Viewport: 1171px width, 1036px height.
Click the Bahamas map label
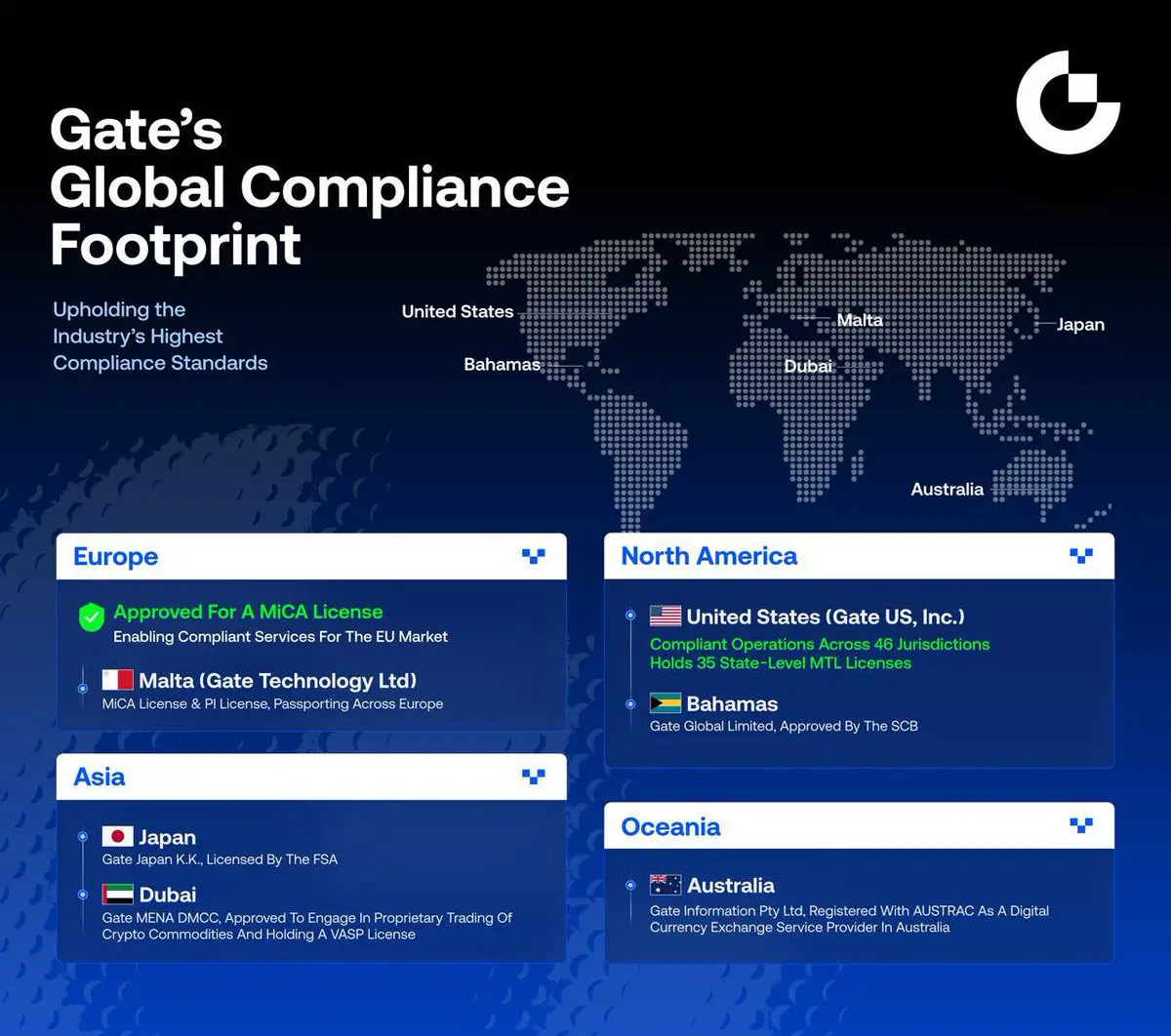[502, 364]
